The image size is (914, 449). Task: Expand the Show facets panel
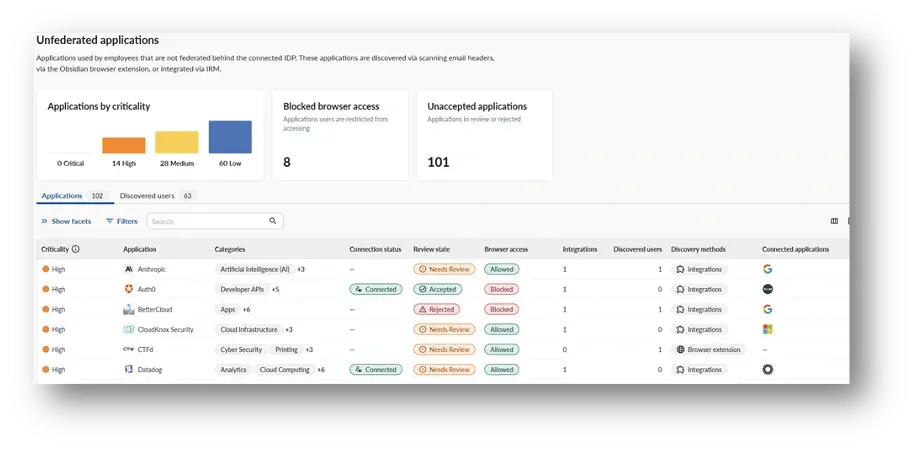66,221
